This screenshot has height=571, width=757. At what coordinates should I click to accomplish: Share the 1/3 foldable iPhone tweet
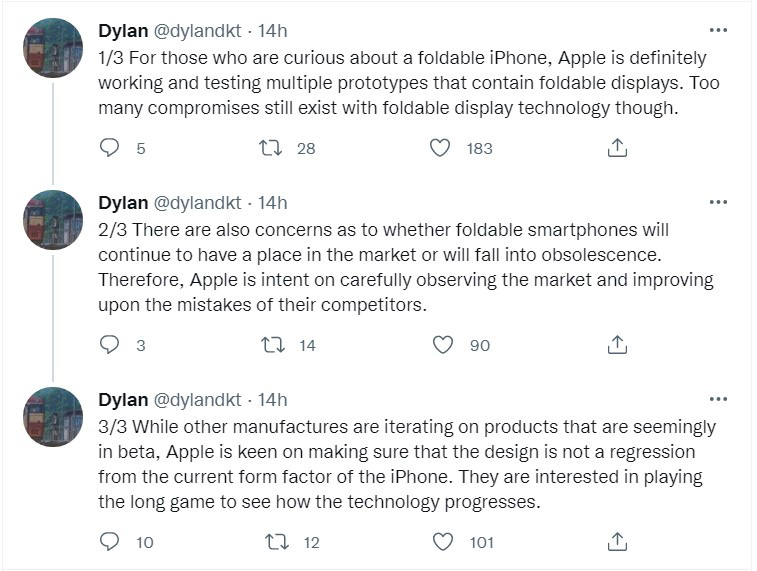618,148
